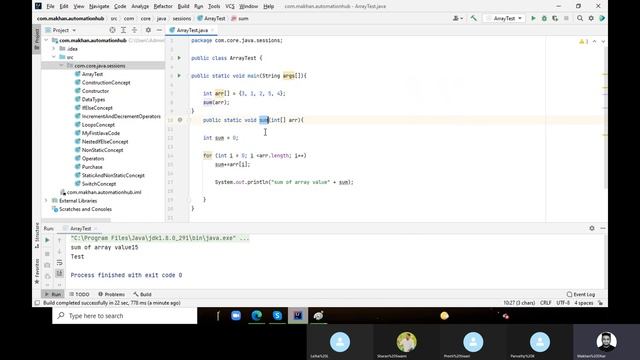
Task: Open IDE settings gear in top toolbar
Action: pyautogui.click(x=591, y=18)
